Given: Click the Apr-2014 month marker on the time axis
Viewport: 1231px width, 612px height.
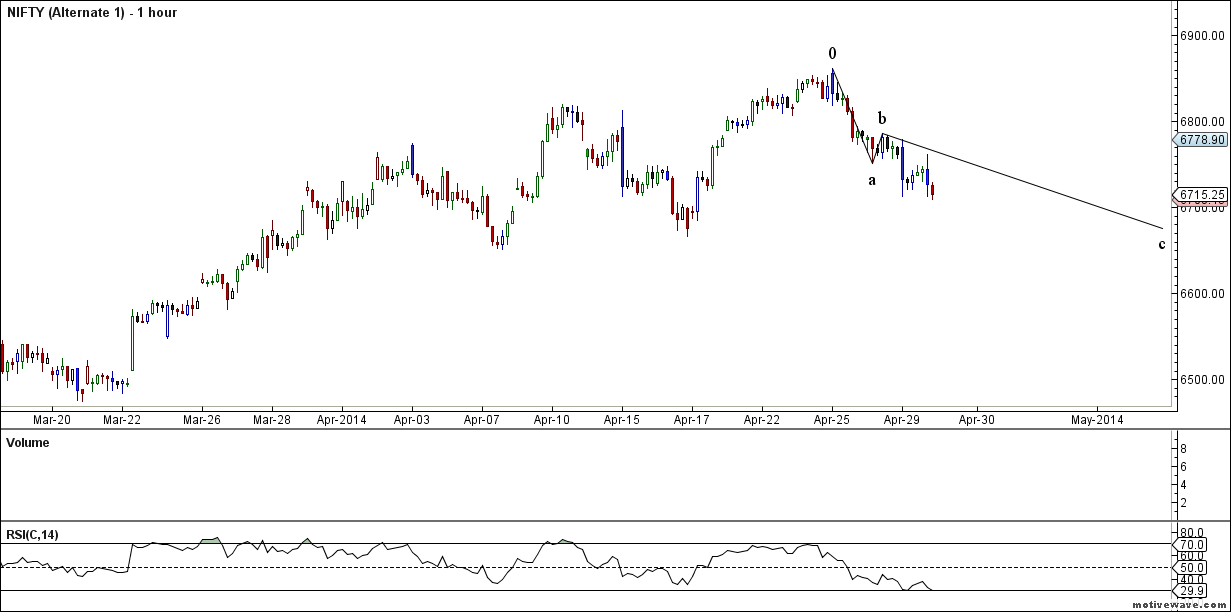Looking at the screenshot, I should pyautogui.click(x=341, y=420).
